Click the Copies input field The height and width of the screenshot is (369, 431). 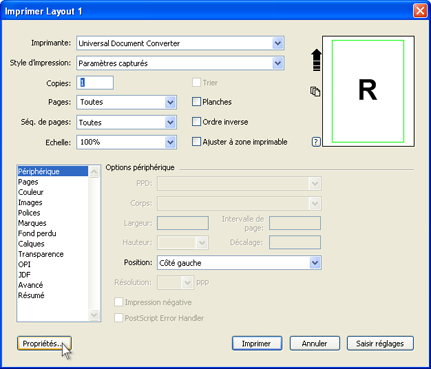click(95, 83)
